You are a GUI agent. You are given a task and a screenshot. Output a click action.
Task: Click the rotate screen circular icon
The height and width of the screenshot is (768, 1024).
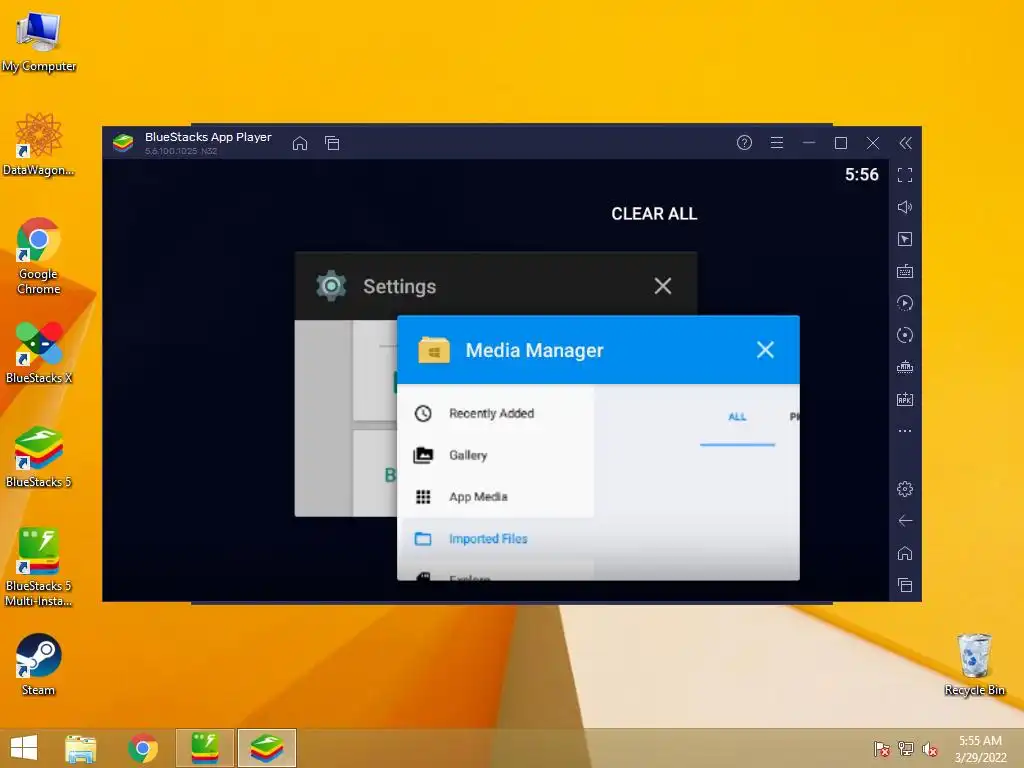(905, 335)
